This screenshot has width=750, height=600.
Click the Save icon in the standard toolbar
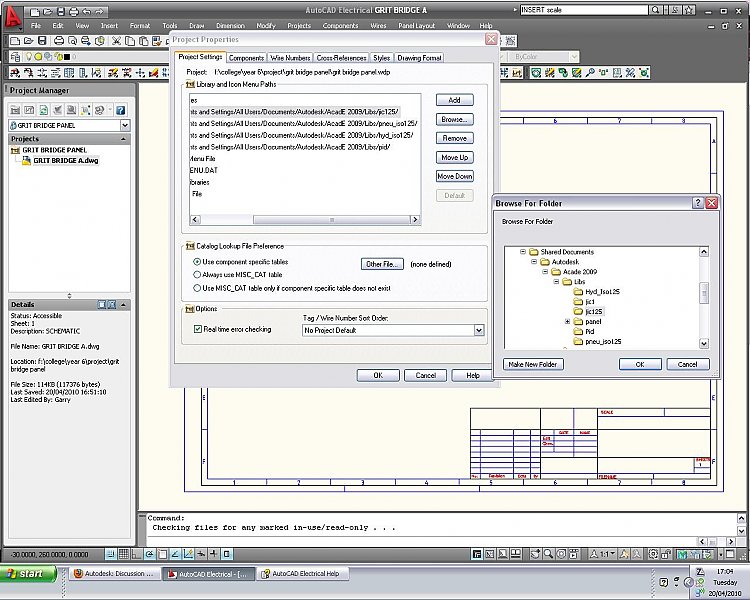(44, 41)
